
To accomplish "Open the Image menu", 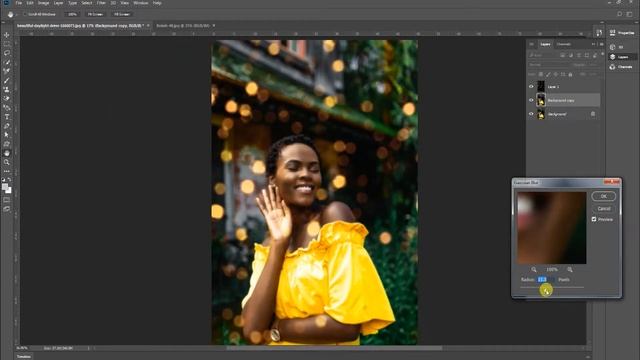I will coord(44,3).
